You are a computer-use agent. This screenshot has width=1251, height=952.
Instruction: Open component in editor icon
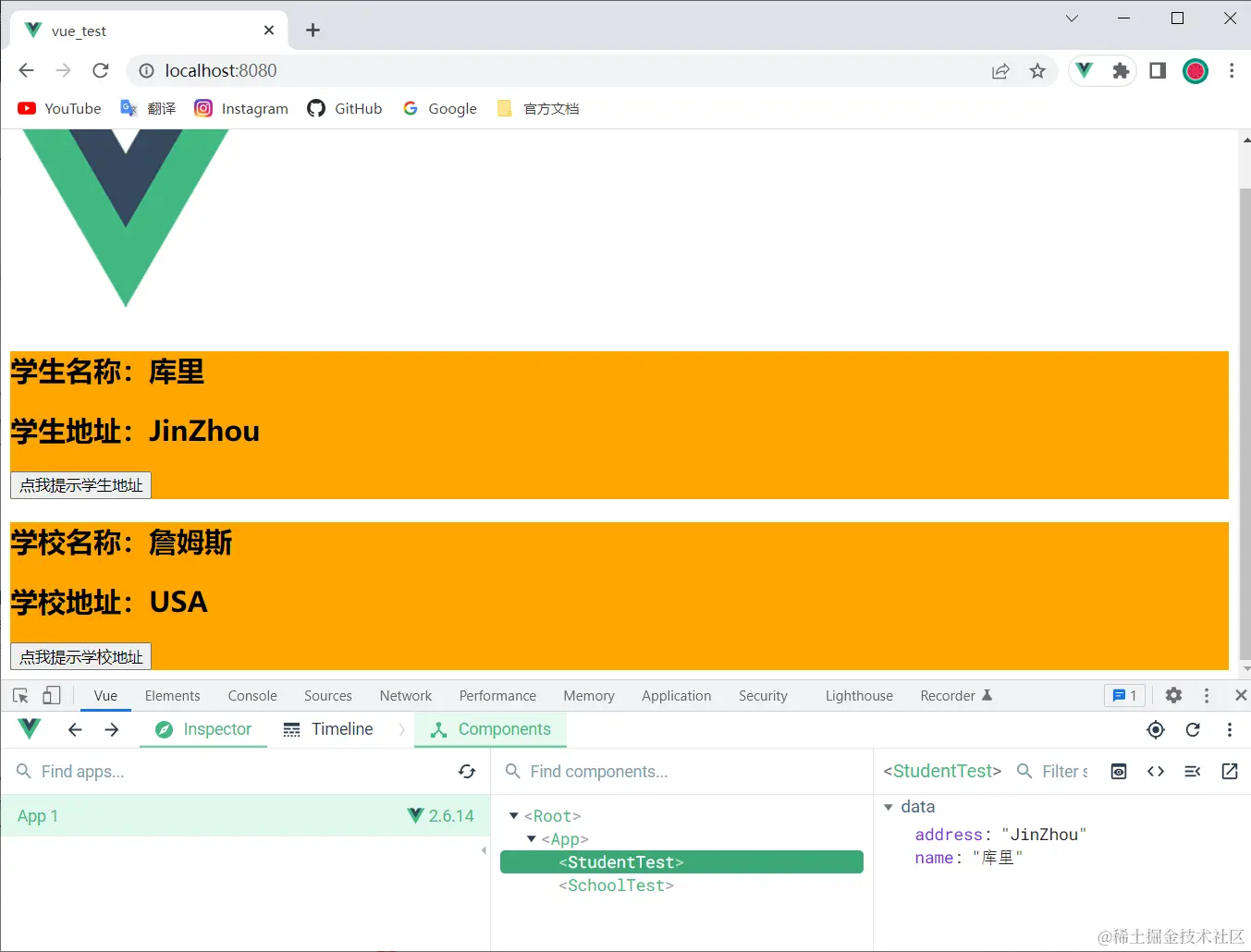(x=1230, y=771)
